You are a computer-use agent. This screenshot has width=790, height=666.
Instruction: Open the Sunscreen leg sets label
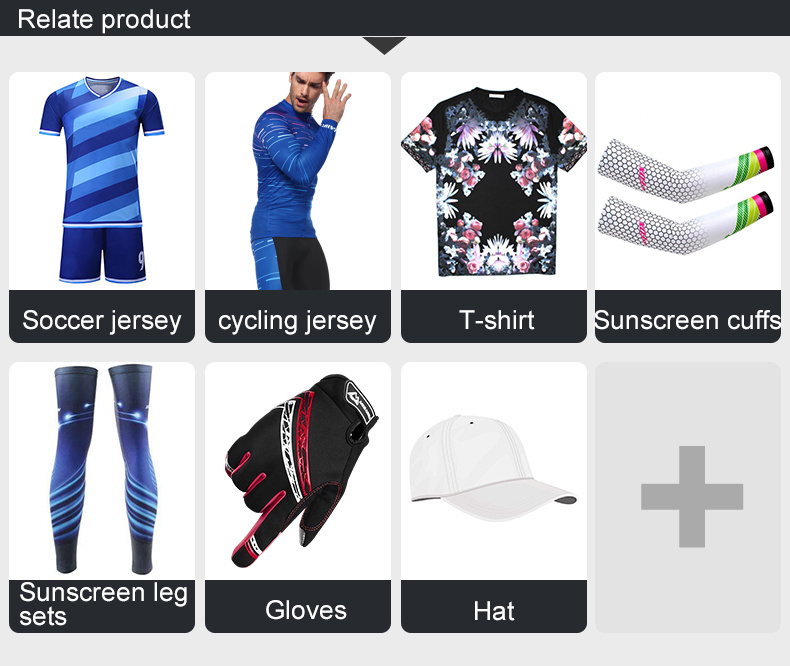(x=102, y=606)
